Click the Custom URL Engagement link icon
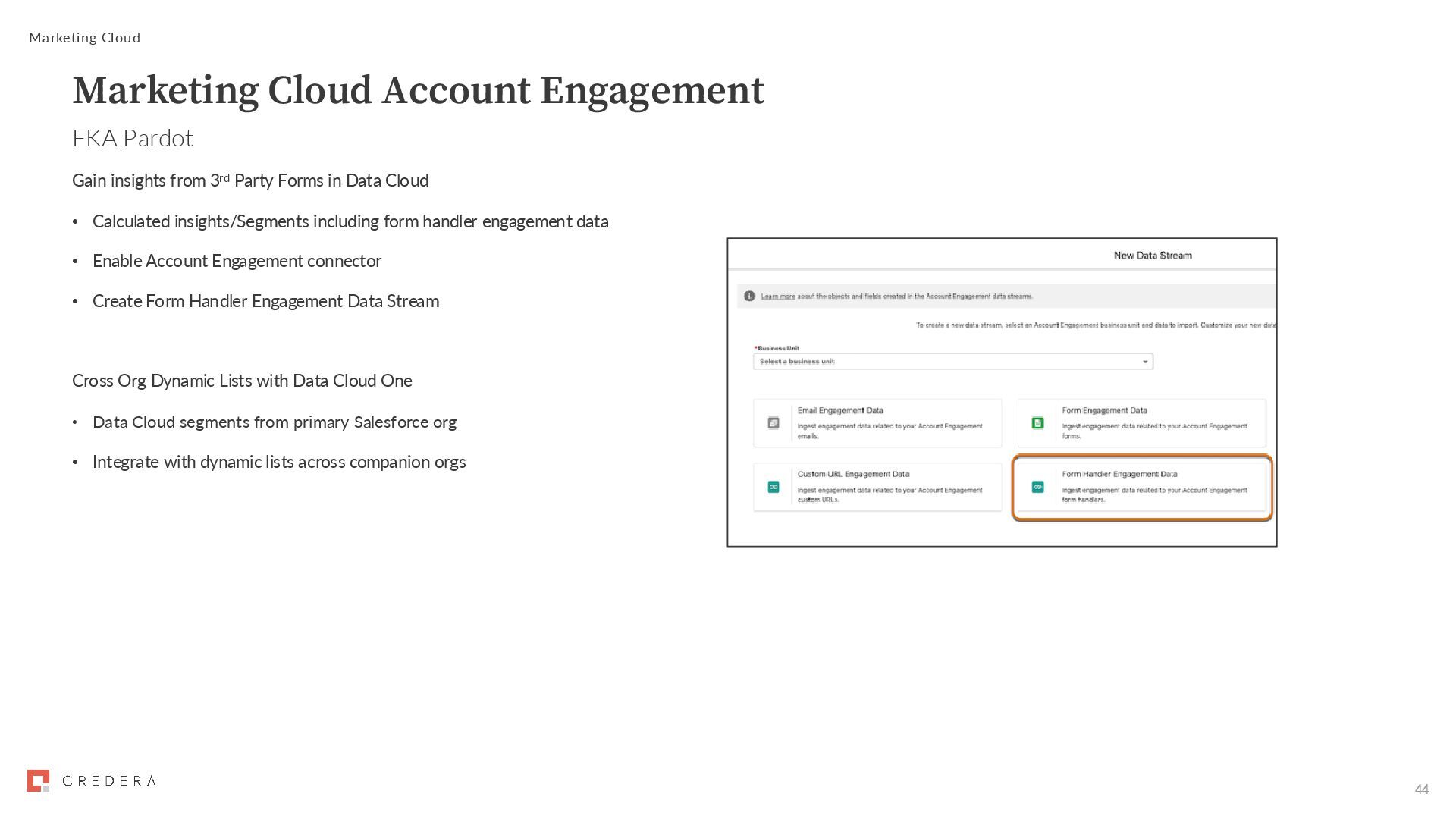 773,487
